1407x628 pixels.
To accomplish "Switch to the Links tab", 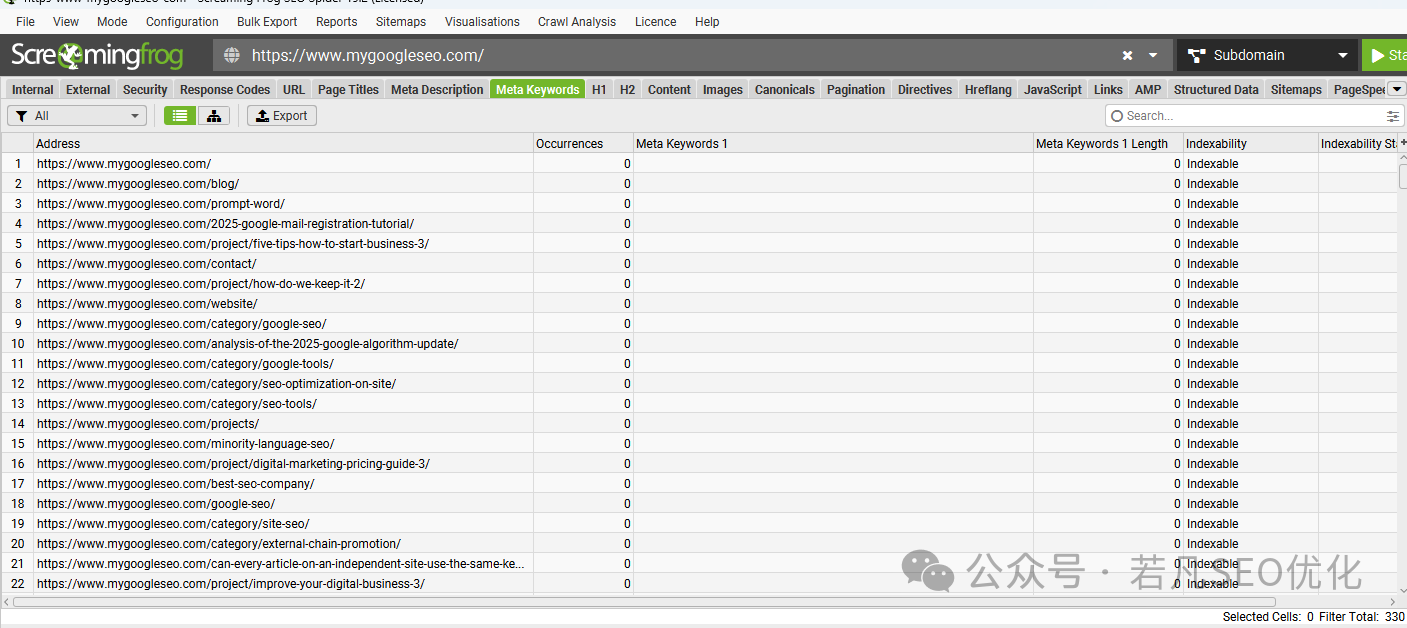I will pyautogui.click(x=1108, y=89).
